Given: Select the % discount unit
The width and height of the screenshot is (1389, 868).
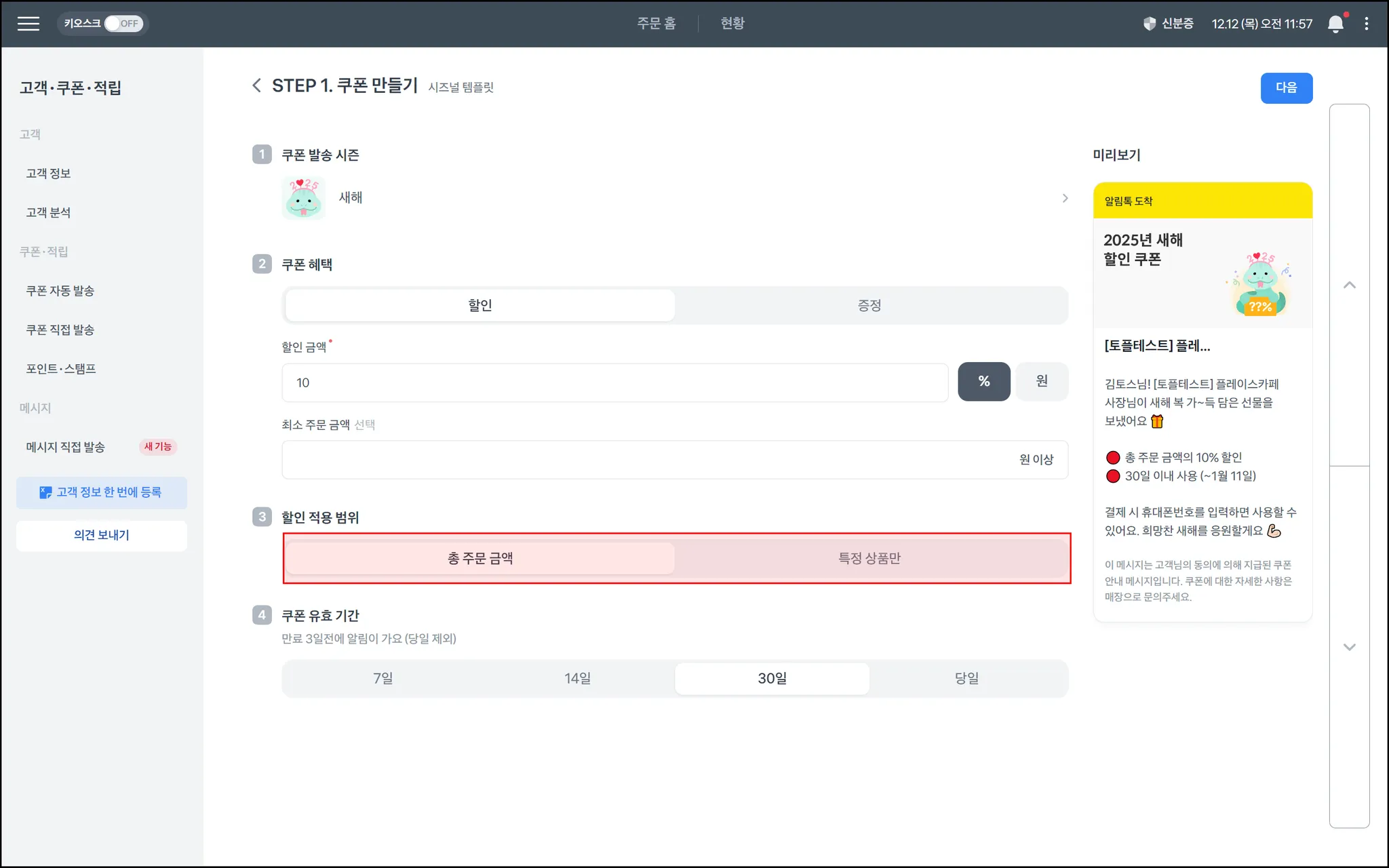Looking at the screenshot, I should (x=983, y=382).
